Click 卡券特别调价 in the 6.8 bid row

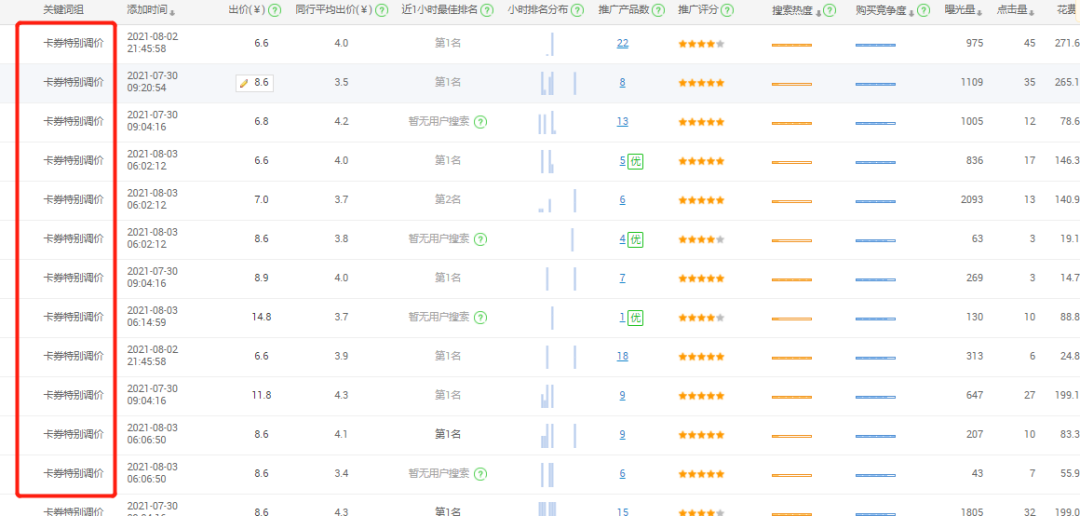(x=74, y=122)
